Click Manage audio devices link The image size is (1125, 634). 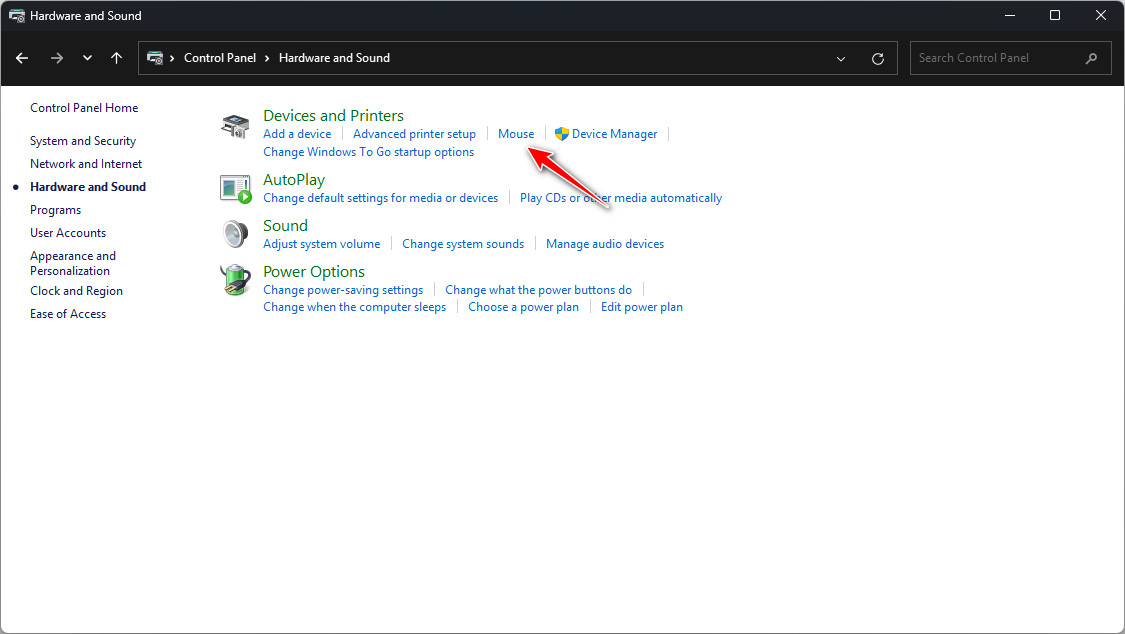tap(604, 244)
